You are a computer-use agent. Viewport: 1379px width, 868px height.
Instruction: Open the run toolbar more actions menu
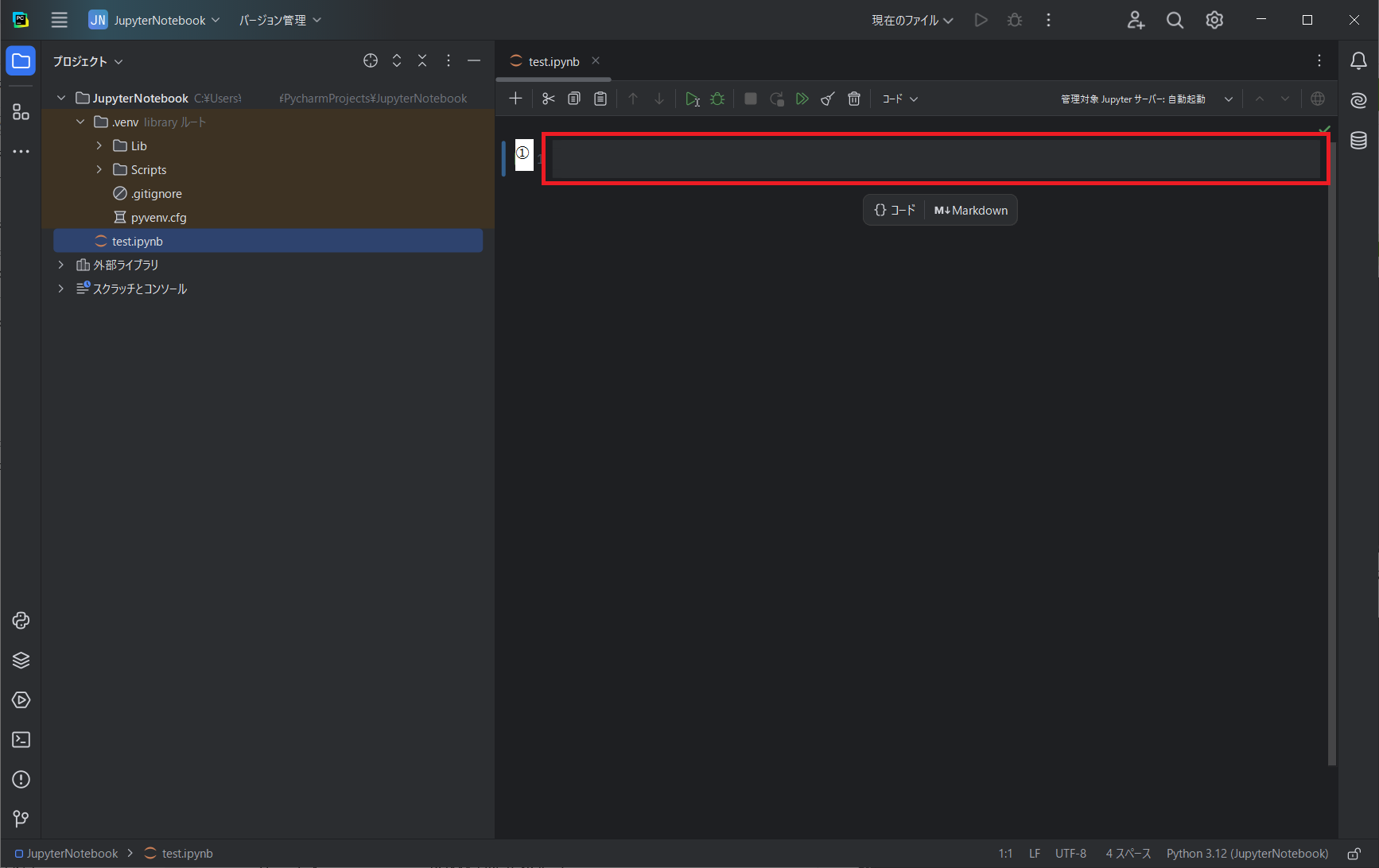[1048, 20]
